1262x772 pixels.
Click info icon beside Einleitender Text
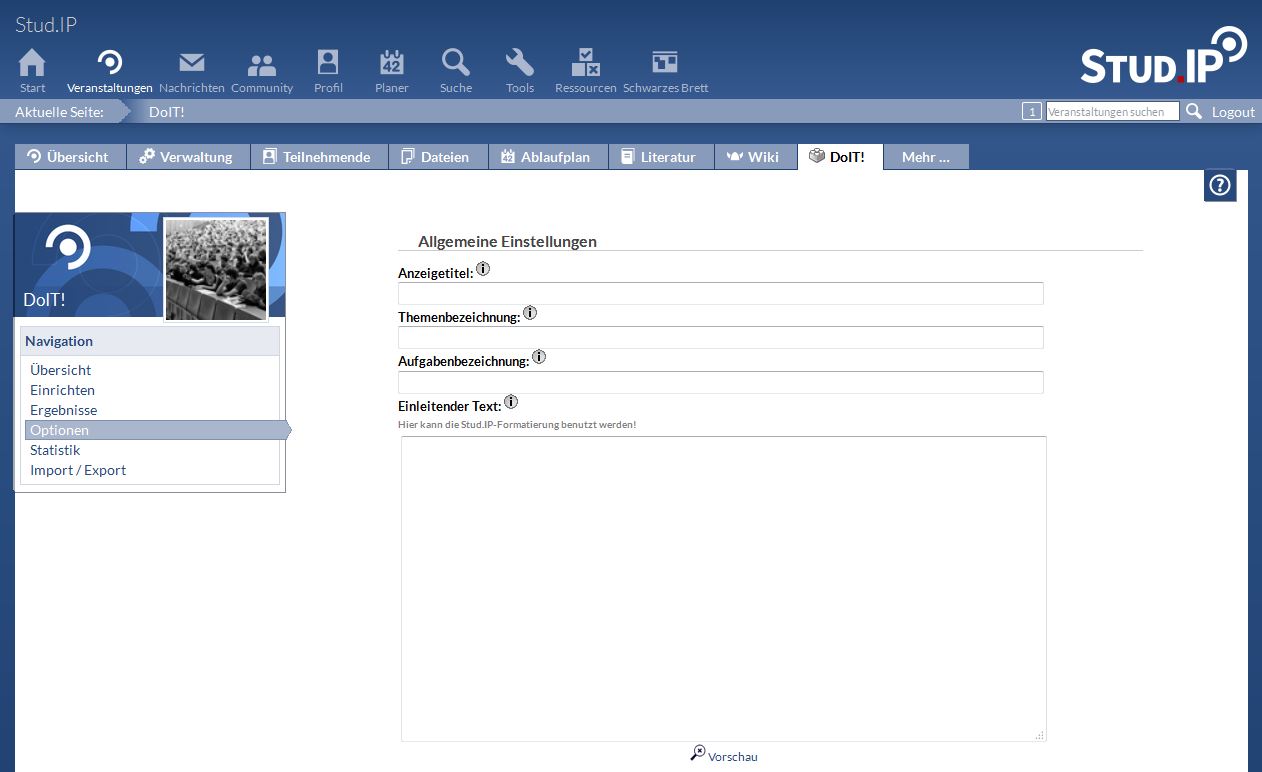pyautogui.click(x=511, y=402)
